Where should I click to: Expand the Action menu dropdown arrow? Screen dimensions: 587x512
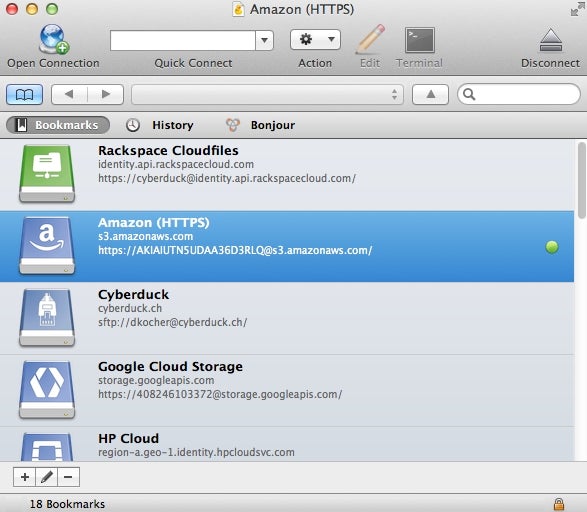[331, 39]
